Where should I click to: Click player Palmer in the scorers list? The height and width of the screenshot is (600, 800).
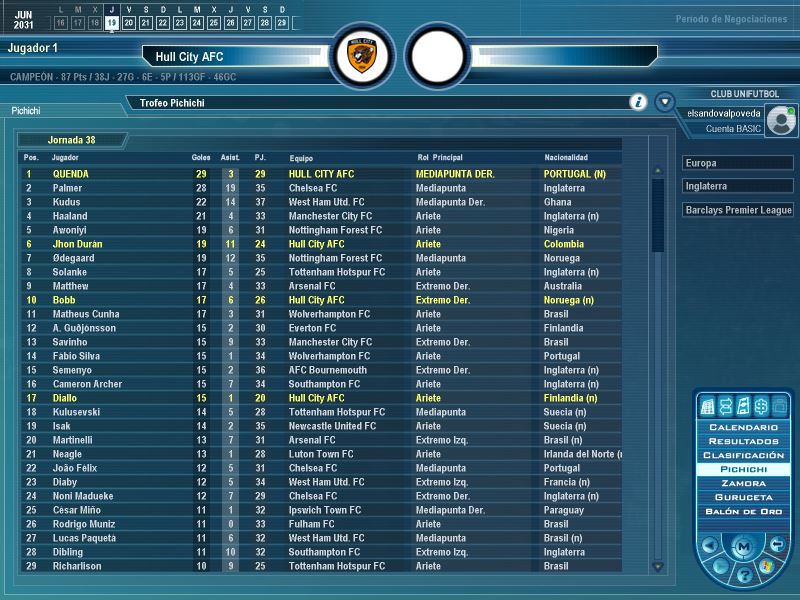(x=68, y=188)
